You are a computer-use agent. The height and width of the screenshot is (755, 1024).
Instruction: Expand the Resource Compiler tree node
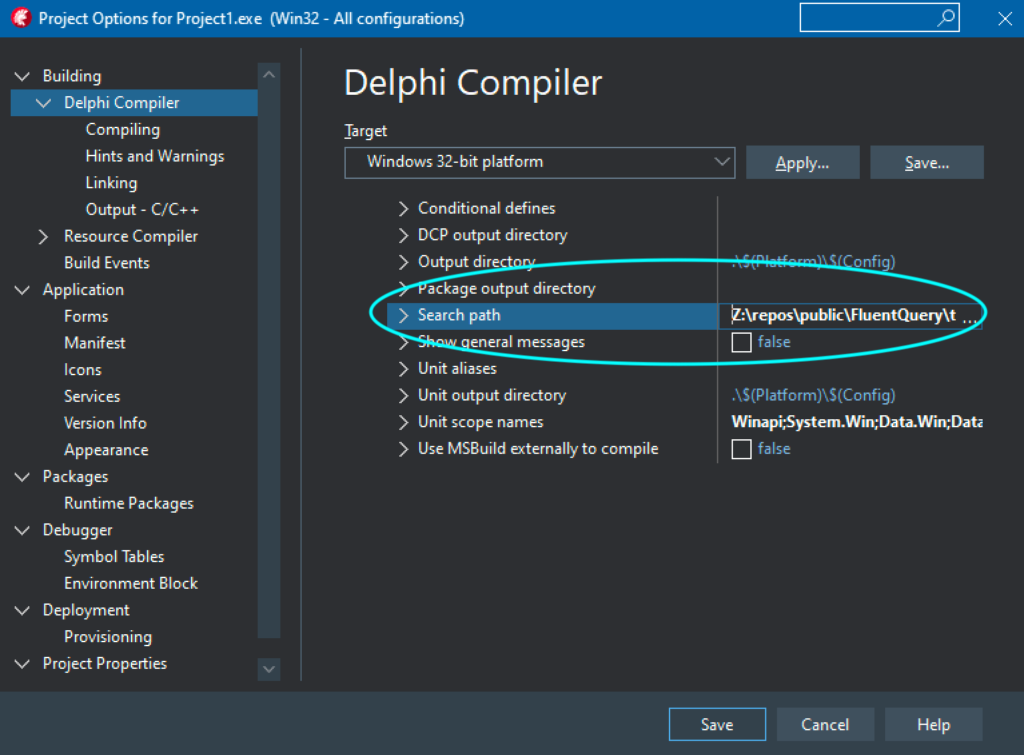43,236
